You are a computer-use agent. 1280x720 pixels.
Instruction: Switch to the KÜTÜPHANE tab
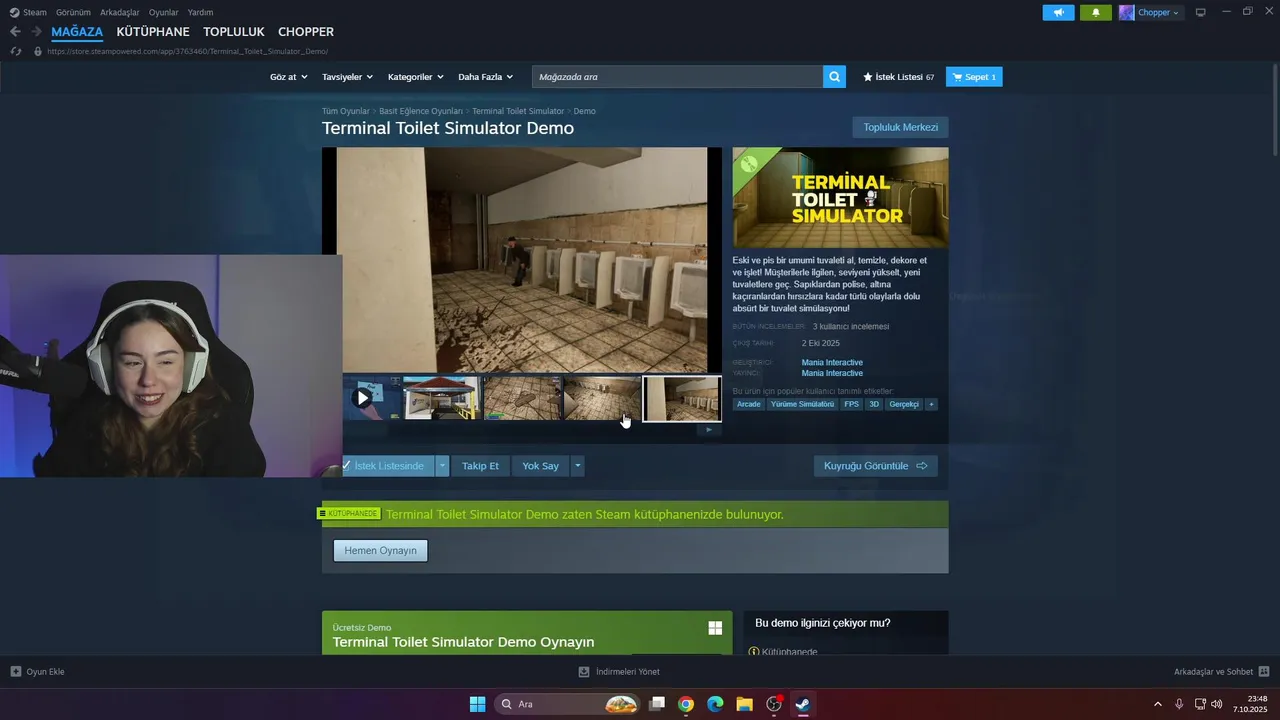[153, 32]
